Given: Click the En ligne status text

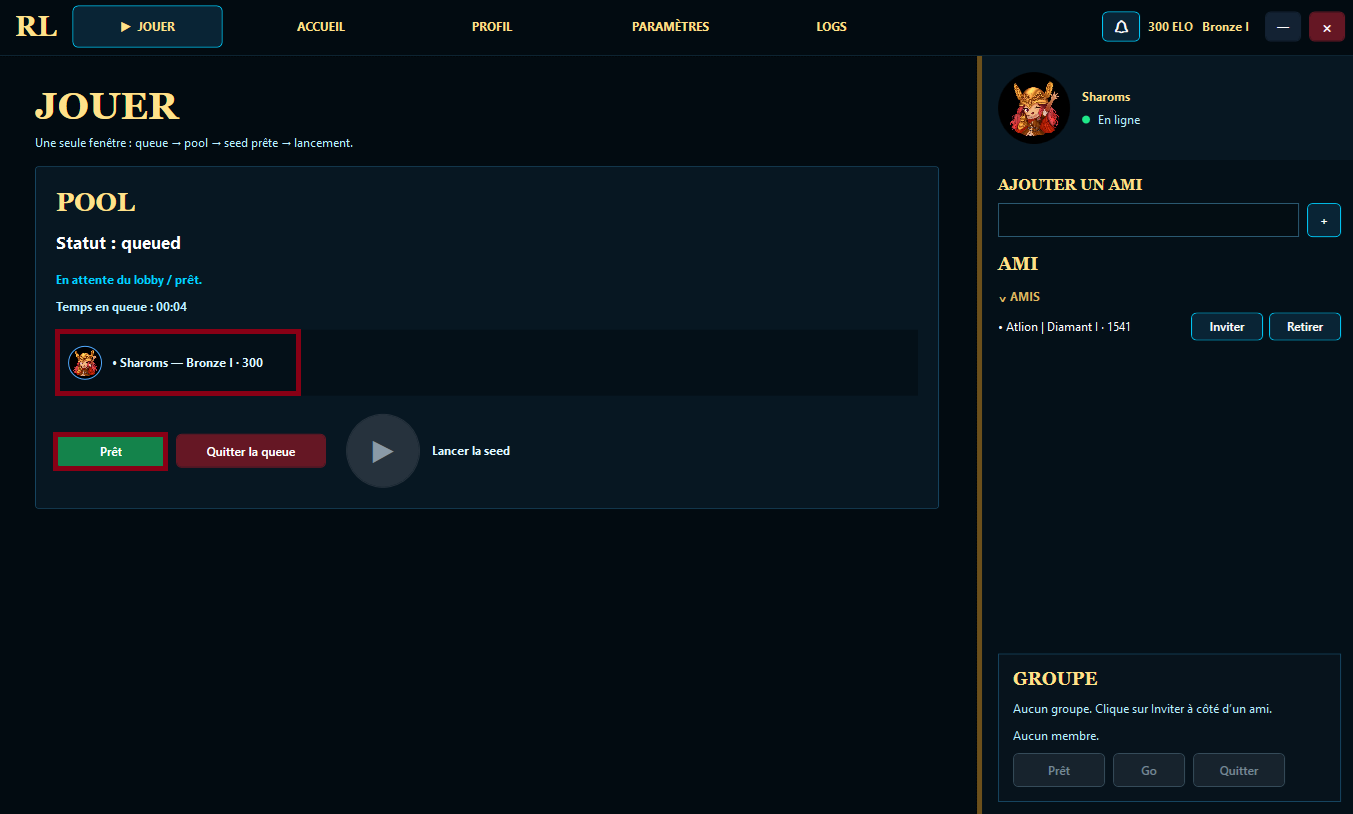Looking at the screenshot, I should point(1118,120).
